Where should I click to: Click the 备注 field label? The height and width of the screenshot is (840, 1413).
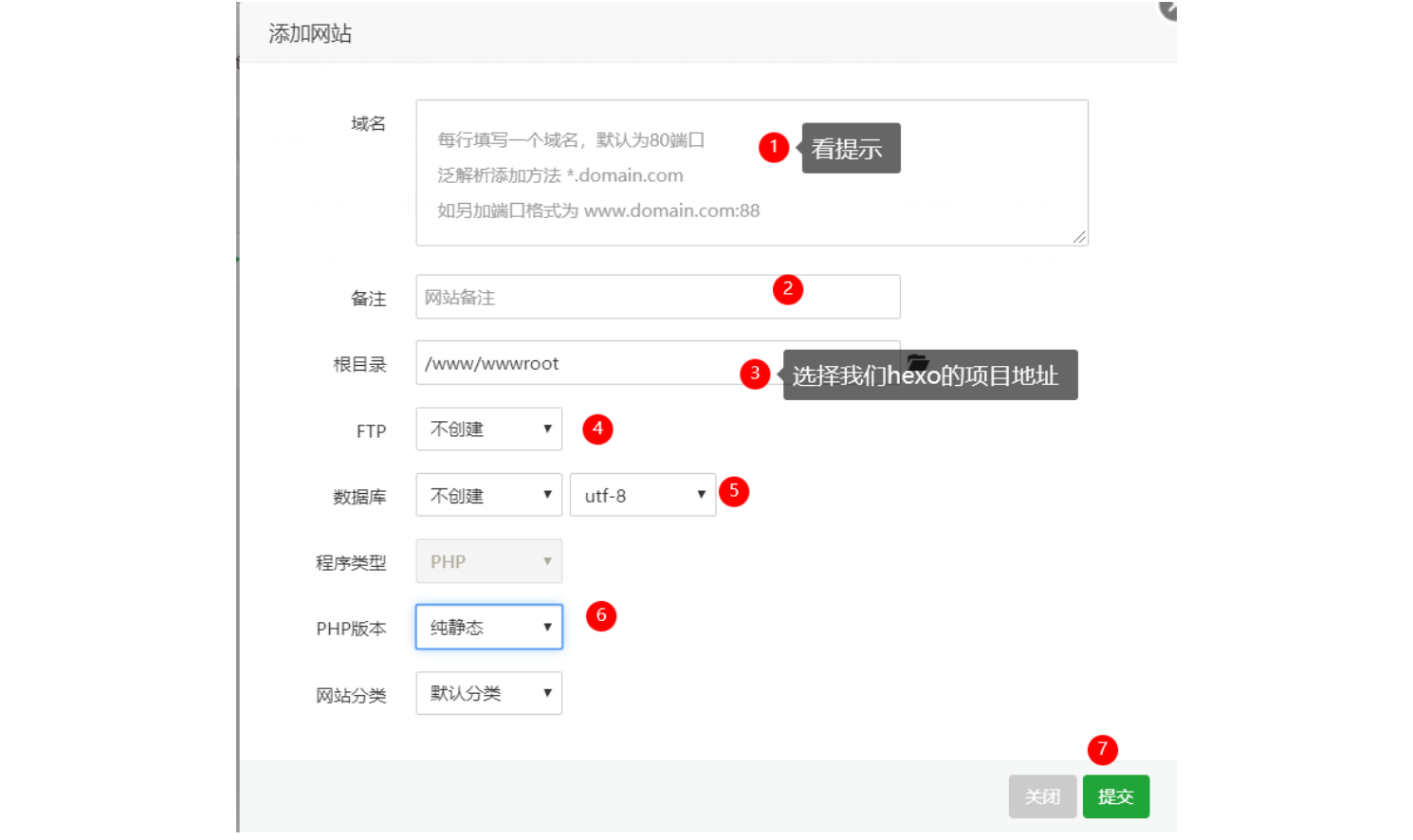click(x=368, y=299)
